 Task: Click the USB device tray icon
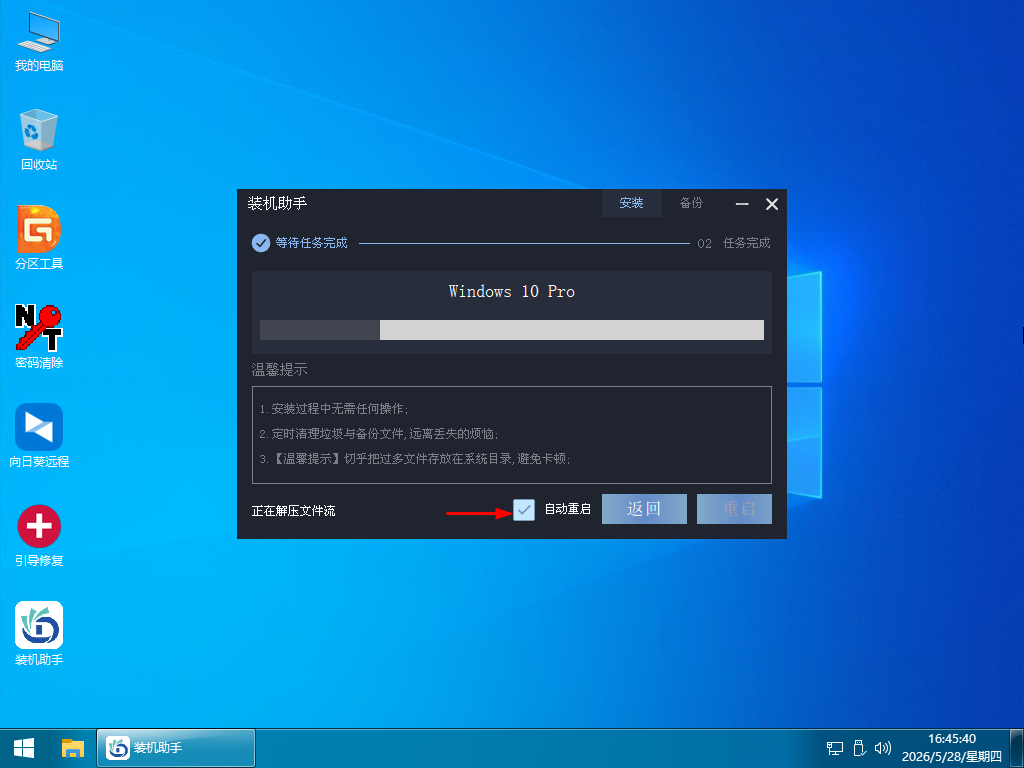pyautogui.click(x=859, y=748)
